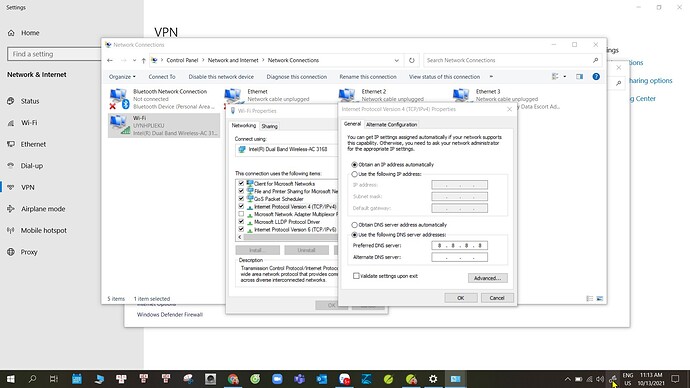Image resolution: width=690 pixels, height=388 pixels.
Task: Open Wi-Fi page in Settings sidebar
Action: coord(29,123)
